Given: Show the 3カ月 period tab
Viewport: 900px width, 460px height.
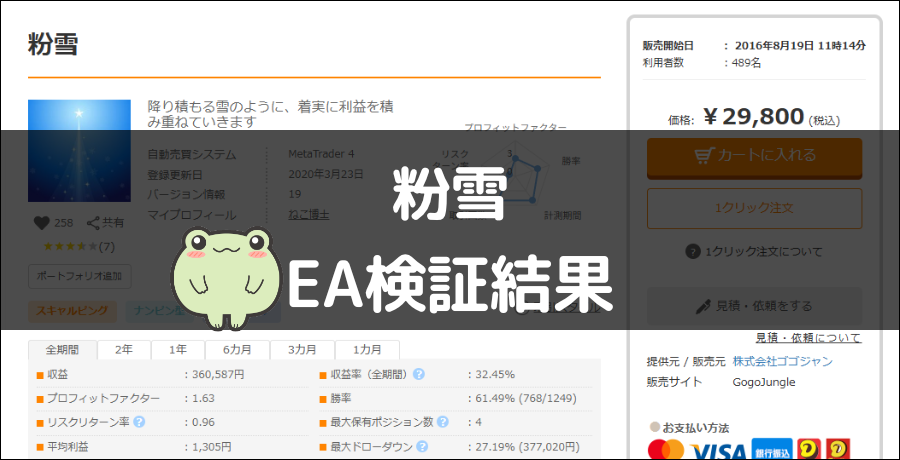Looking at the screenshot, I should pyautogui.click(x=302, y=350).
